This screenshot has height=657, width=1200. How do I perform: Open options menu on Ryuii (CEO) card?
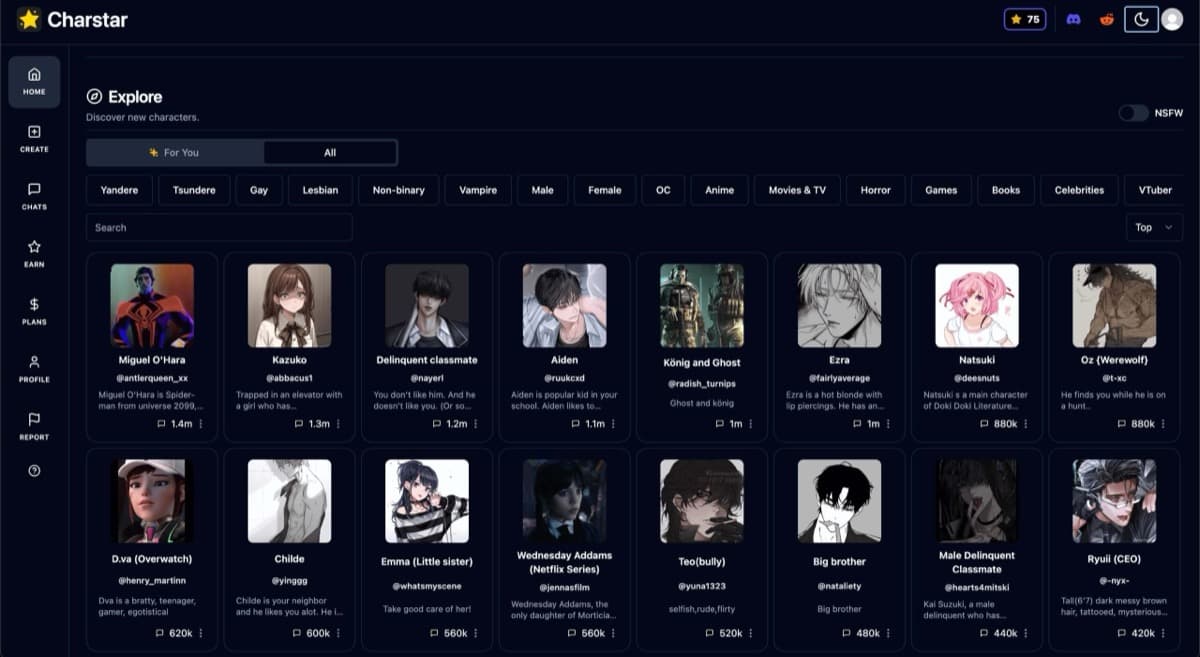[1162, 632]
